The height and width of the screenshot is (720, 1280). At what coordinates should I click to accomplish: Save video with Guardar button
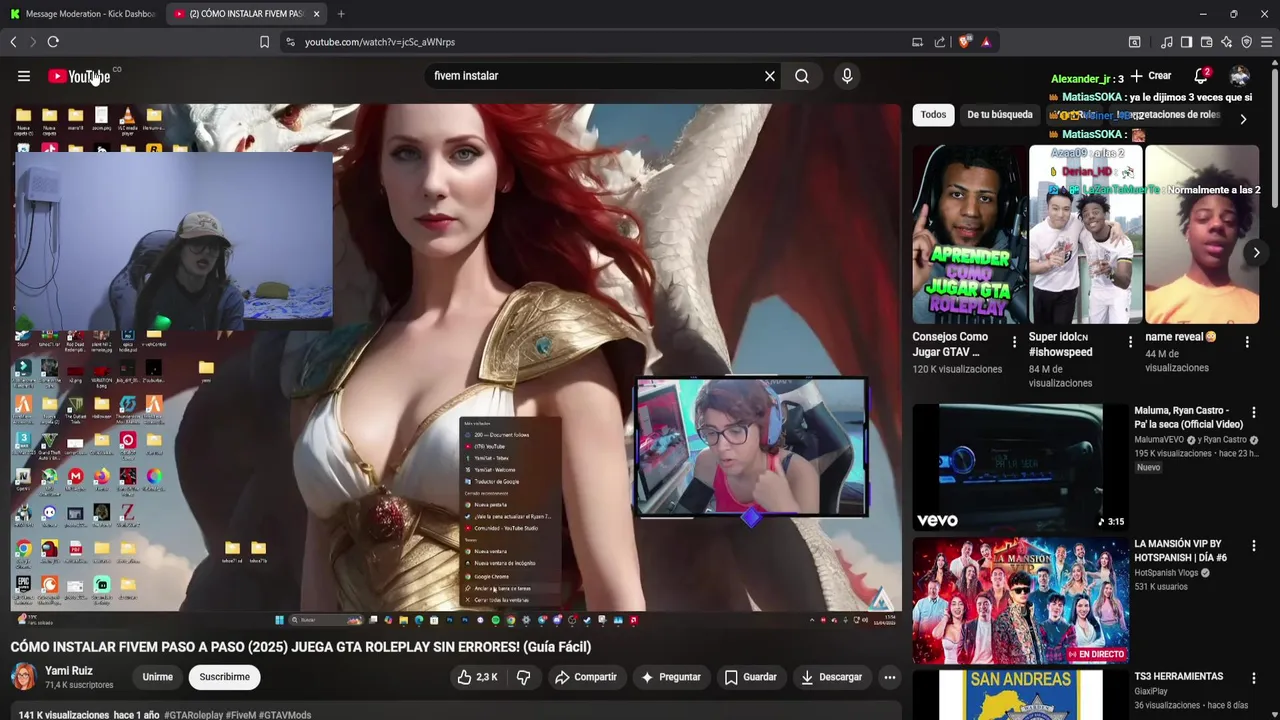750,677
